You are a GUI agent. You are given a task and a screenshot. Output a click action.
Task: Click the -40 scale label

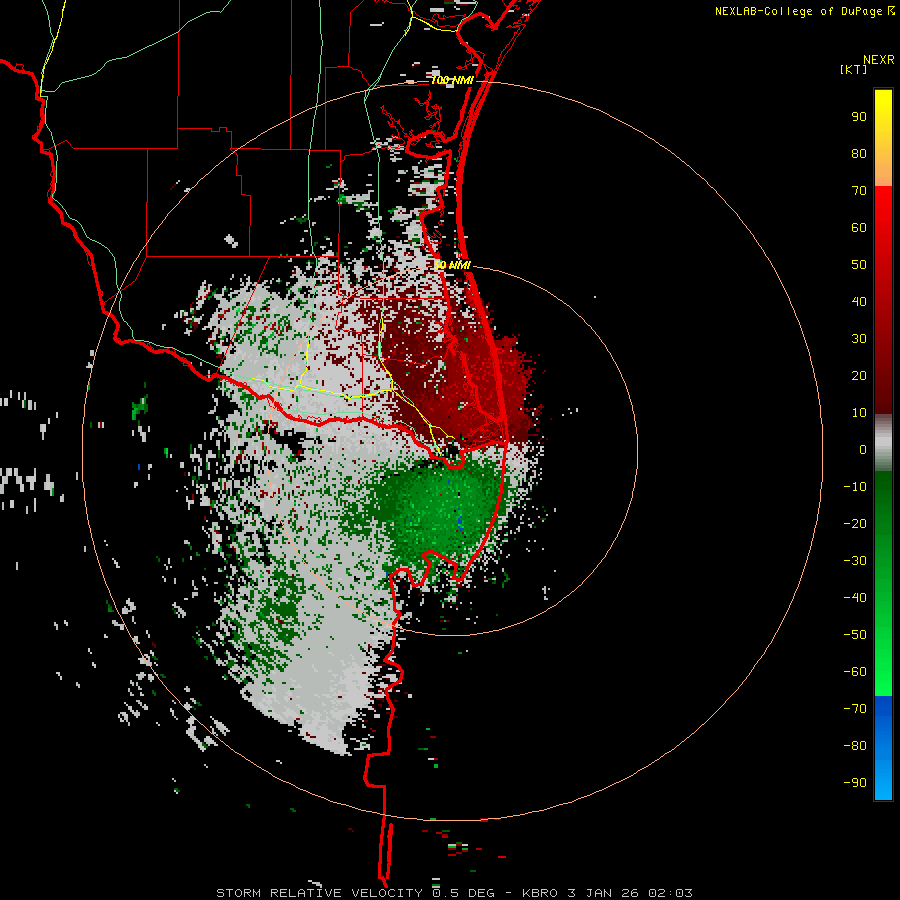coord(855,598)
